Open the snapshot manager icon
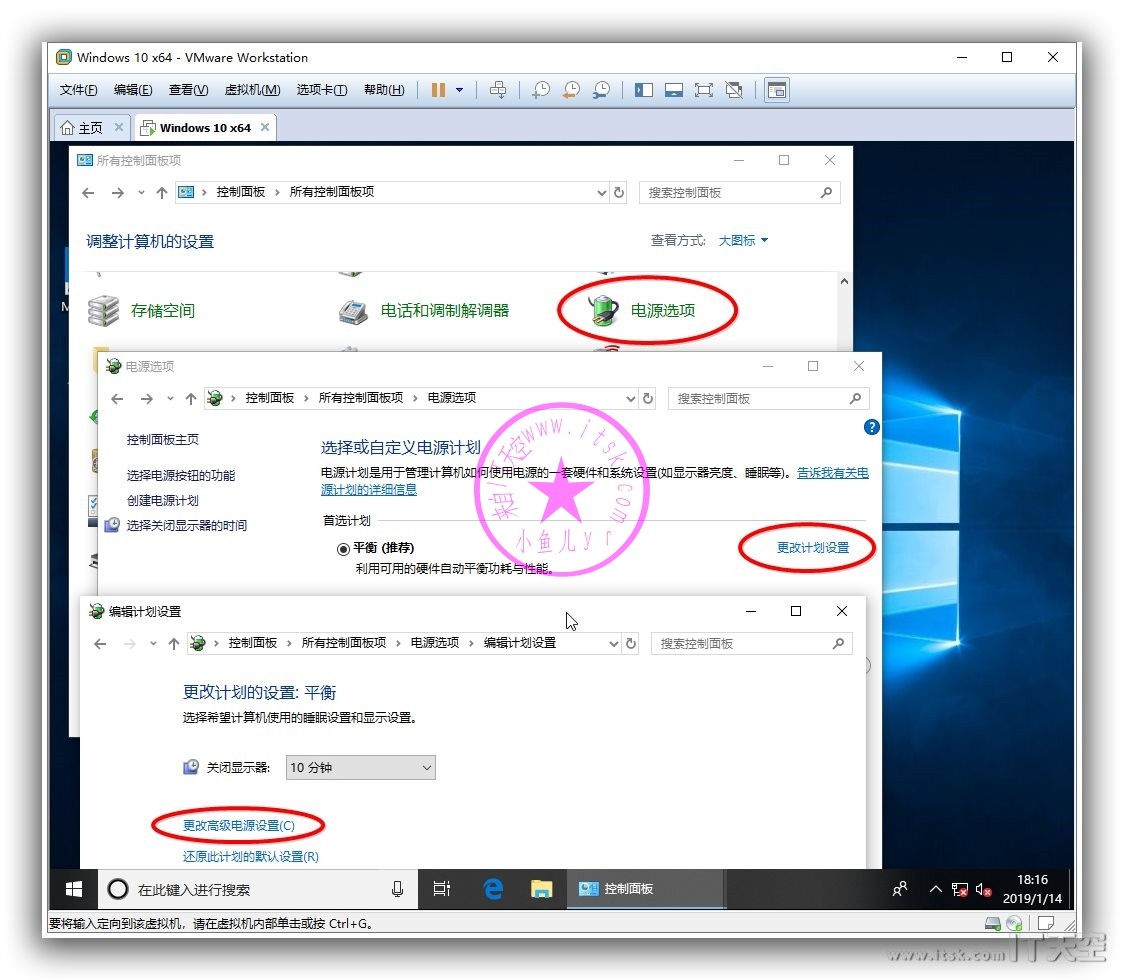The height and width of the screenshot is (980, 1124). [x=601, y=90]
